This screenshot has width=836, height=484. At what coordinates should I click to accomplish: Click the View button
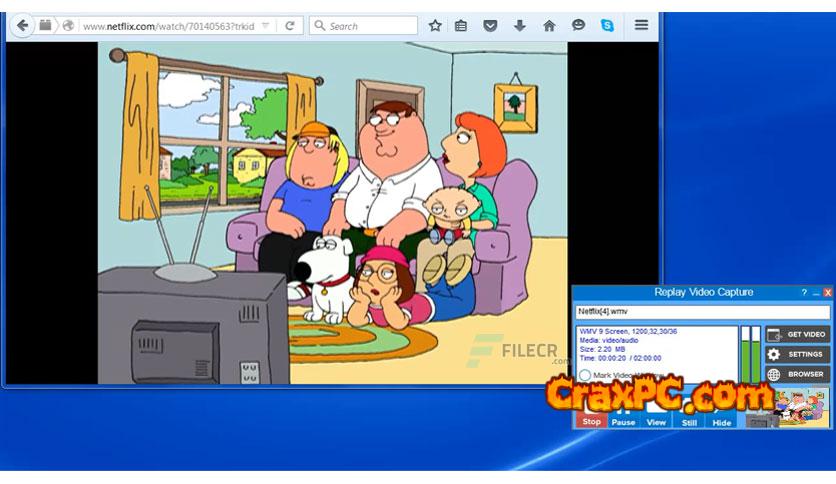tap(656, 419)
